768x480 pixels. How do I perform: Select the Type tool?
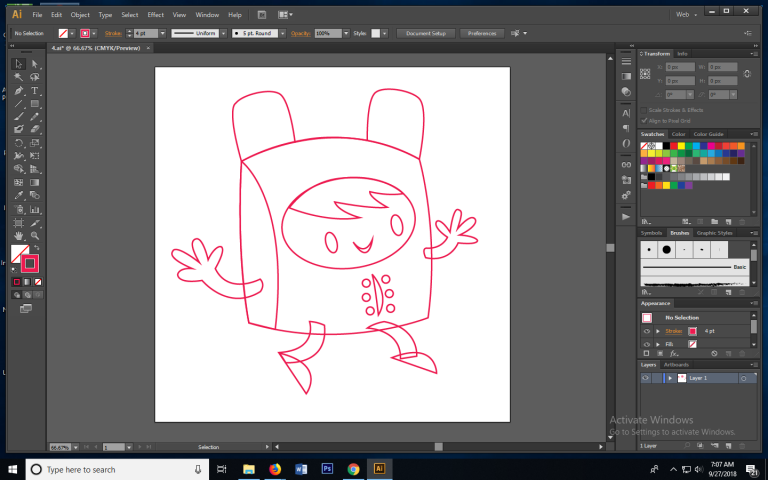coord(35,90)
